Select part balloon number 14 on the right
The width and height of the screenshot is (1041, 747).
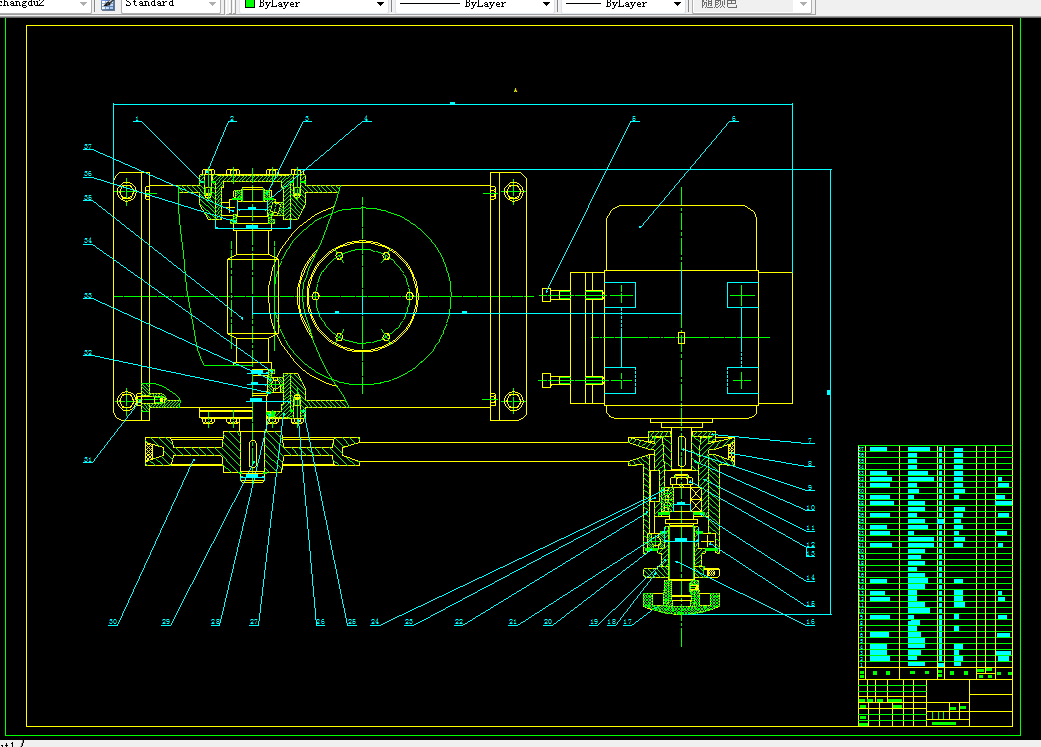(810, 578)
